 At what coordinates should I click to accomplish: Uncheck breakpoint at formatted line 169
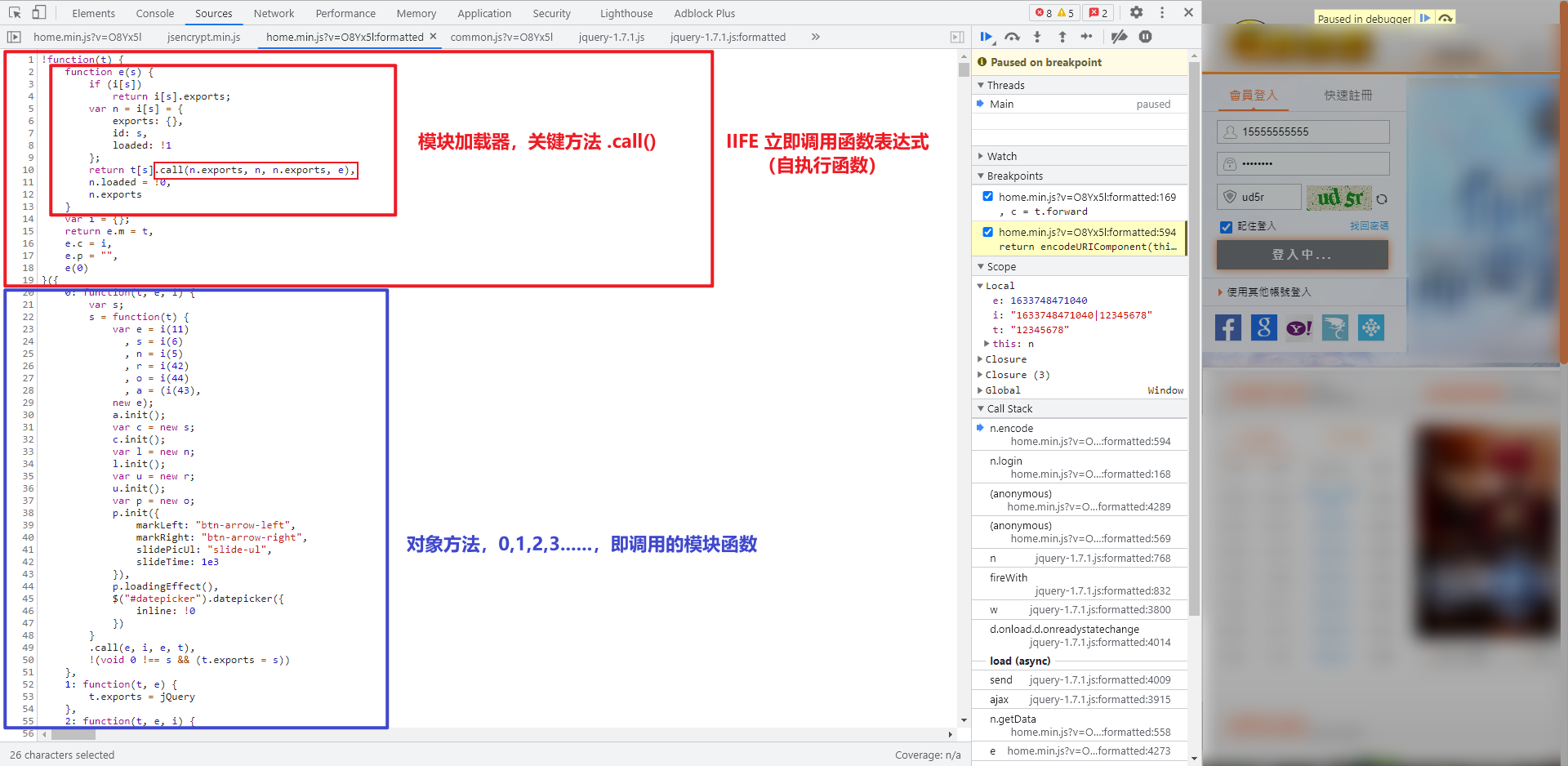[988, 196]
